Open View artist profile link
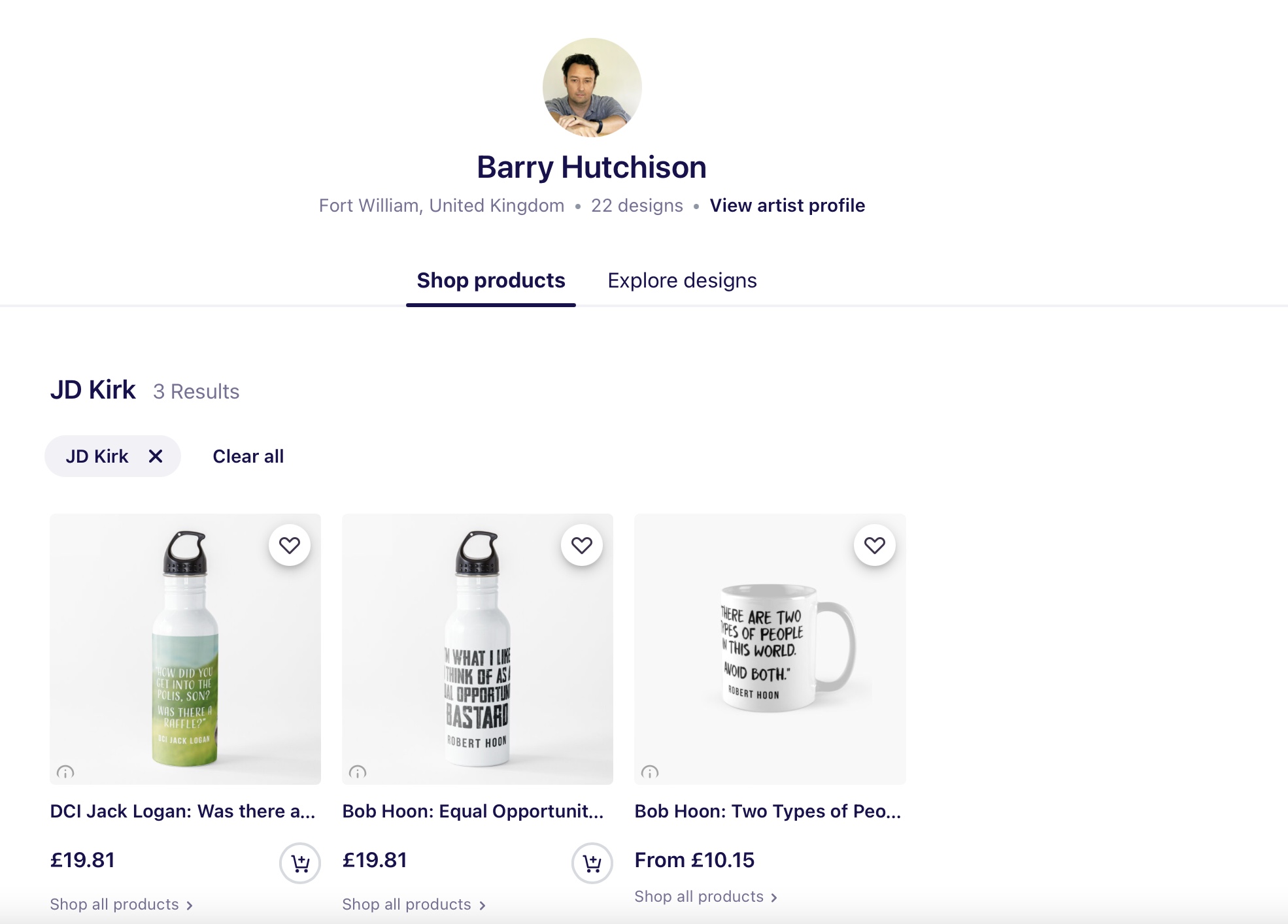 coord(787,205)
